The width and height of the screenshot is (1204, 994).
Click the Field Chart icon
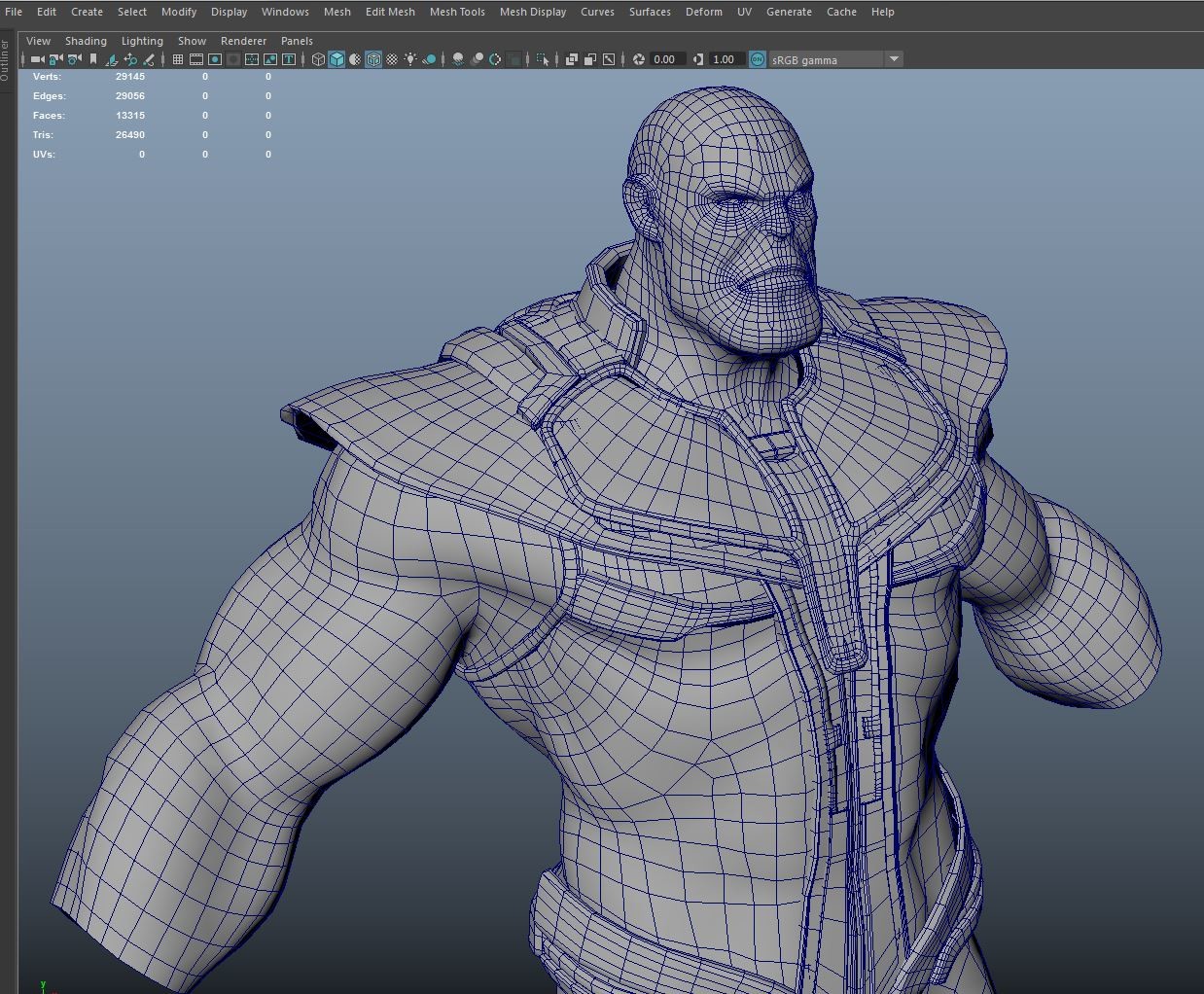(x=252, y=59)
